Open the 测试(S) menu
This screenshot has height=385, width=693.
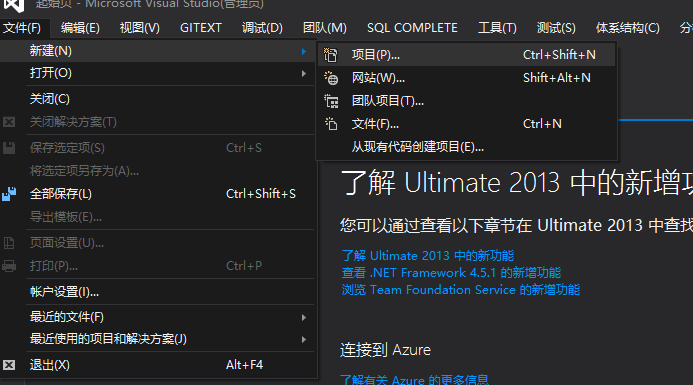point(556,28)
